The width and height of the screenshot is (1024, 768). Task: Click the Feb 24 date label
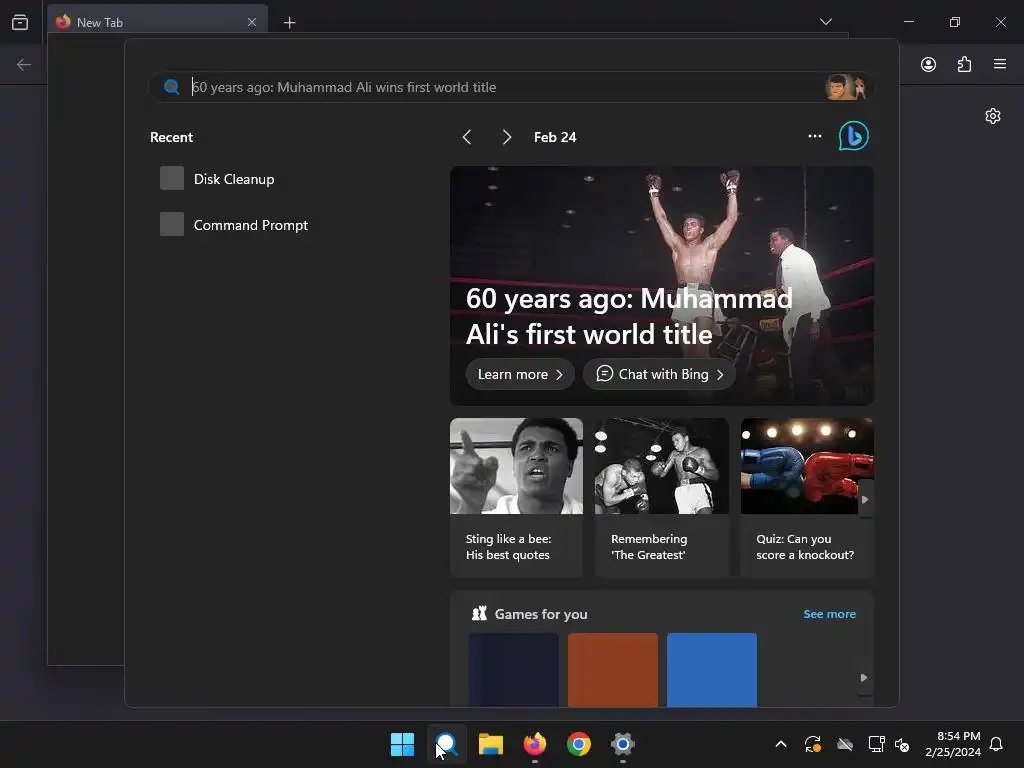555,137
